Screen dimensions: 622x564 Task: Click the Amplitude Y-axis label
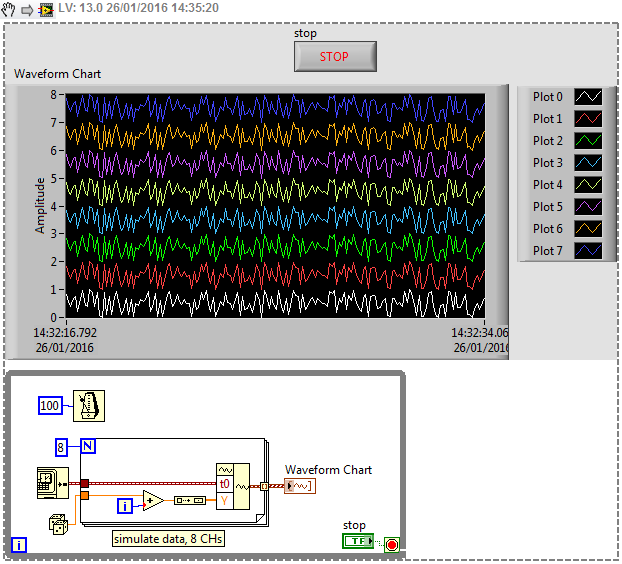point(40,205)
